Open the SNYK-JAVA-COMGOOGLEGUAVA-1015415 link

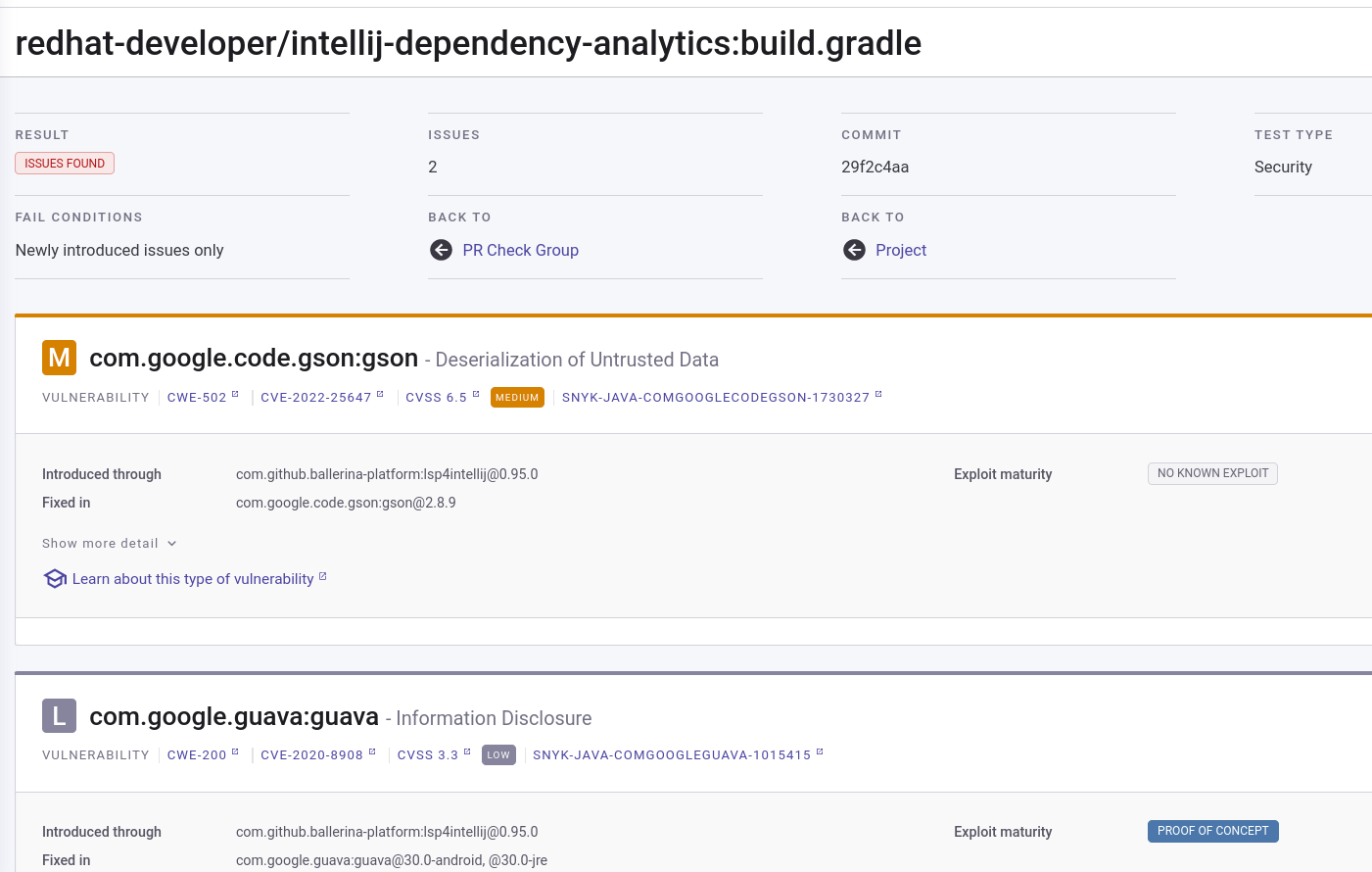point(672,755)
